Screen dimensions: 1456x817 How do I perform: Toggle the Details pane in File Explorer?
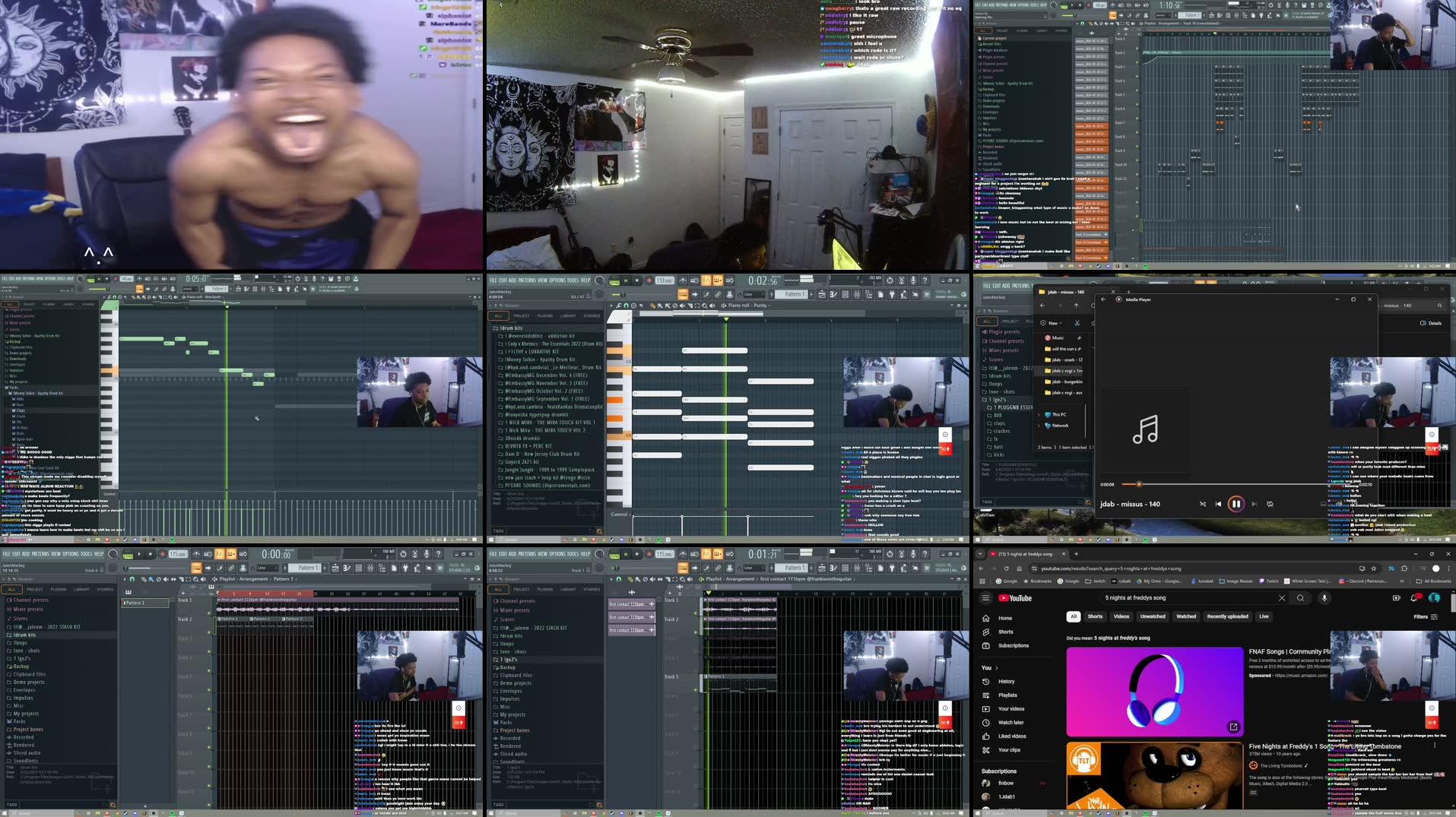[x=1431, y=323]
